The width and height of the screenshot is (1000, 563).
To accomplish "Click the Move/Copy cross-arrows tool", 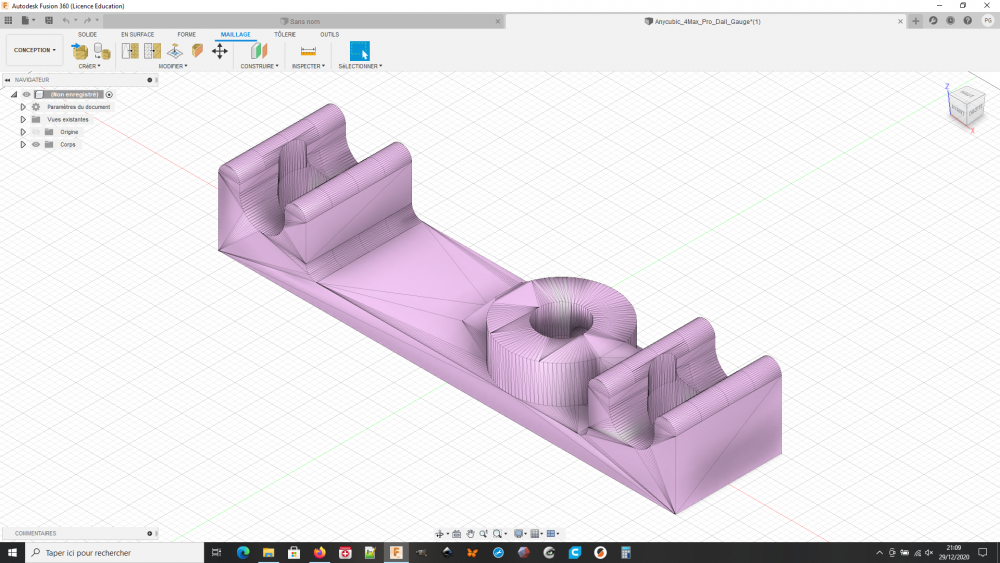I will pyautogui.click(x=220, y=50).
